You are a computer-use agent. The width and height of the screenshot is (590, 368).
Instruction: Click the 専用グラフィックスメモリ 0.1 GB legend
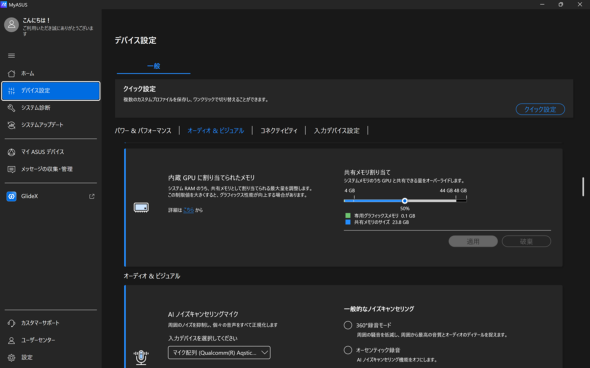click(384, 216)
